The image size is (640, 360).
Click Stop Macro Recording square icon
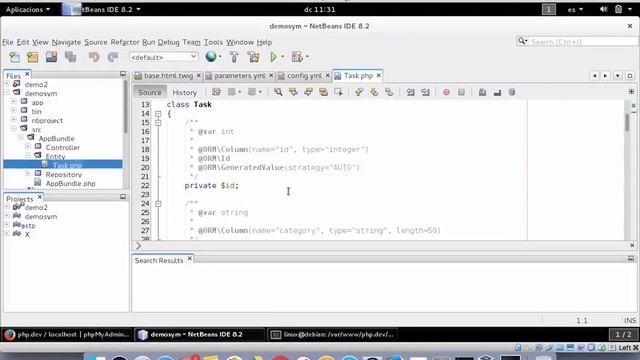461,92
